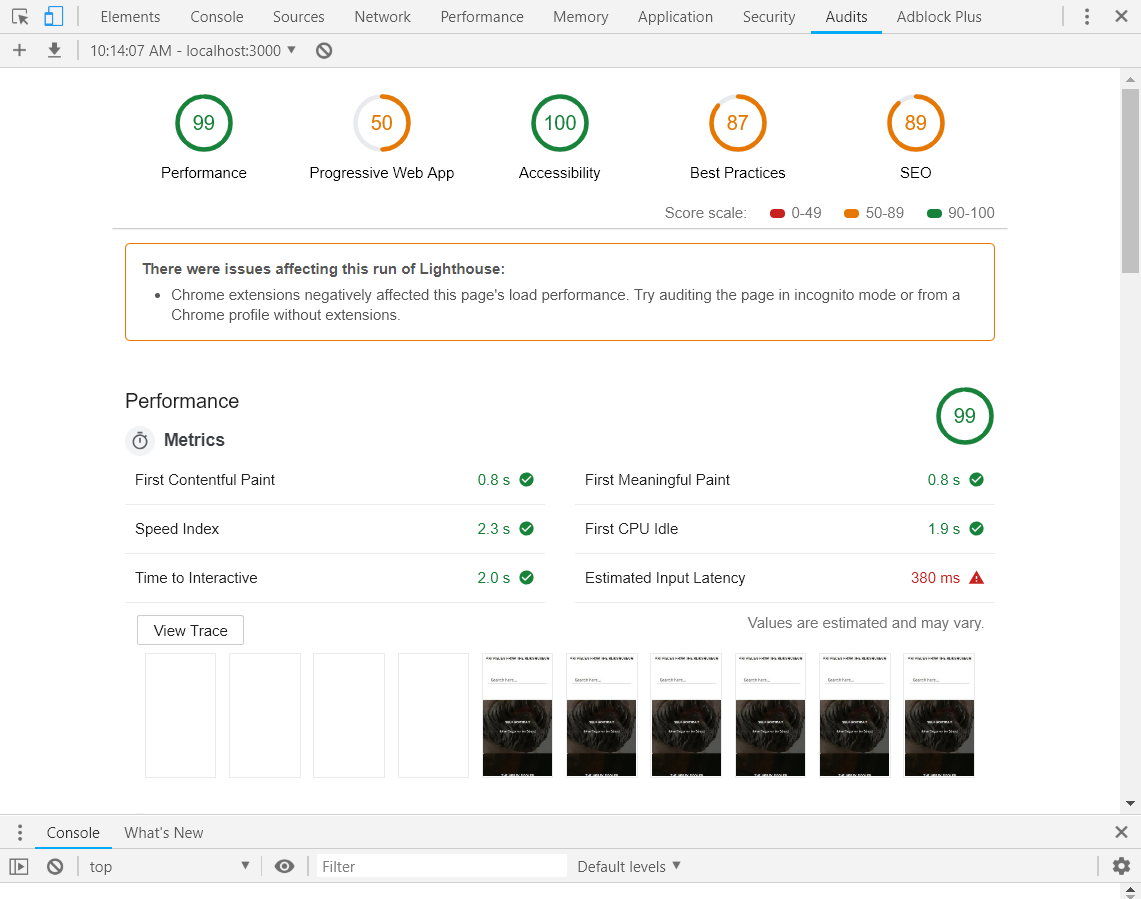Click green check icon for First Meaningful Paint
1141x899 pixels.
click(977, 480)
